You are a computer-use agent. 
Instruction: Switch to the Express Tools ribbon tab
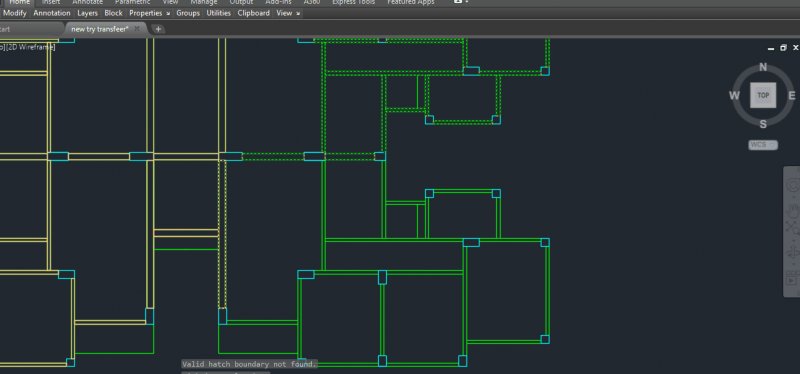coord(353,2)
